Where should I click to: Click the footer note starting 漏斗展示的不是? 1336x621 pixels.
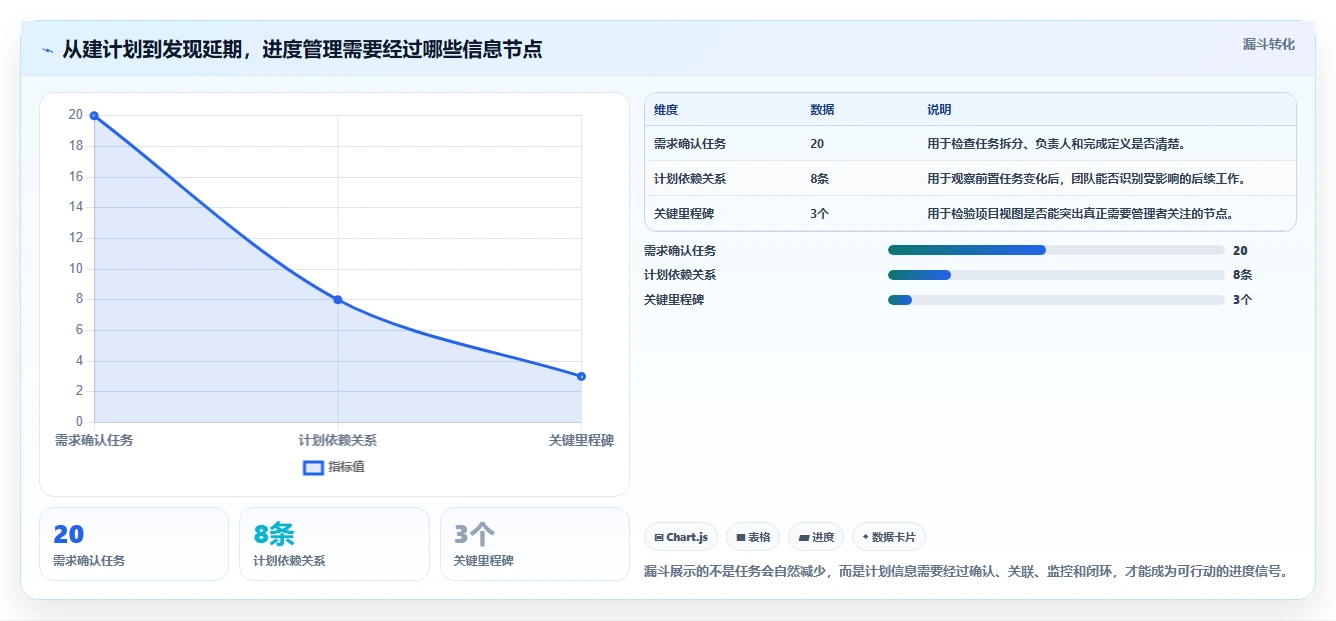click(966, 572)
